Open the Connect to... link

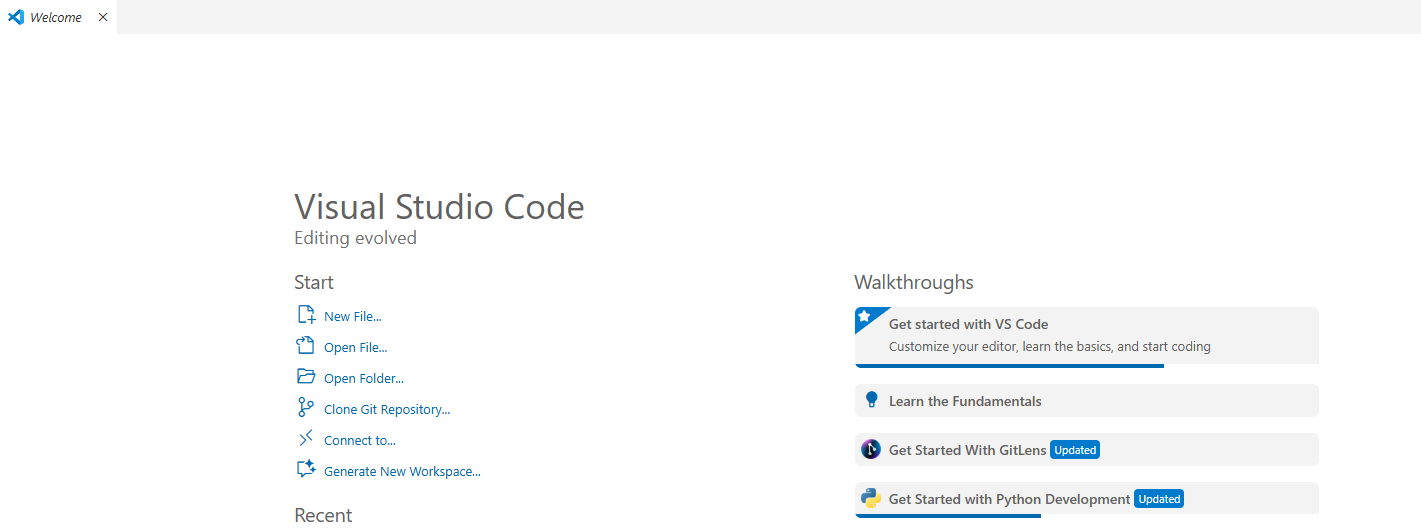coord(360,440)
